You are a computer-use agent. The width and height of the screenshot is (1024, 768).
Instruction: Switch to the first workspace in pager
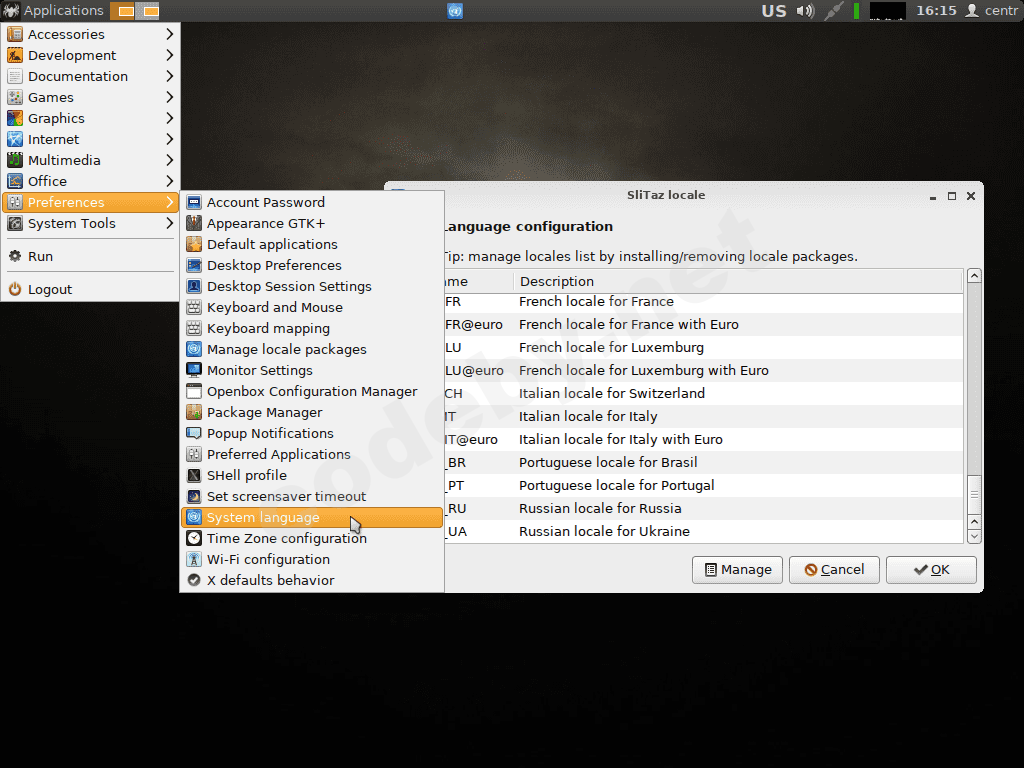tap(123, 10)
